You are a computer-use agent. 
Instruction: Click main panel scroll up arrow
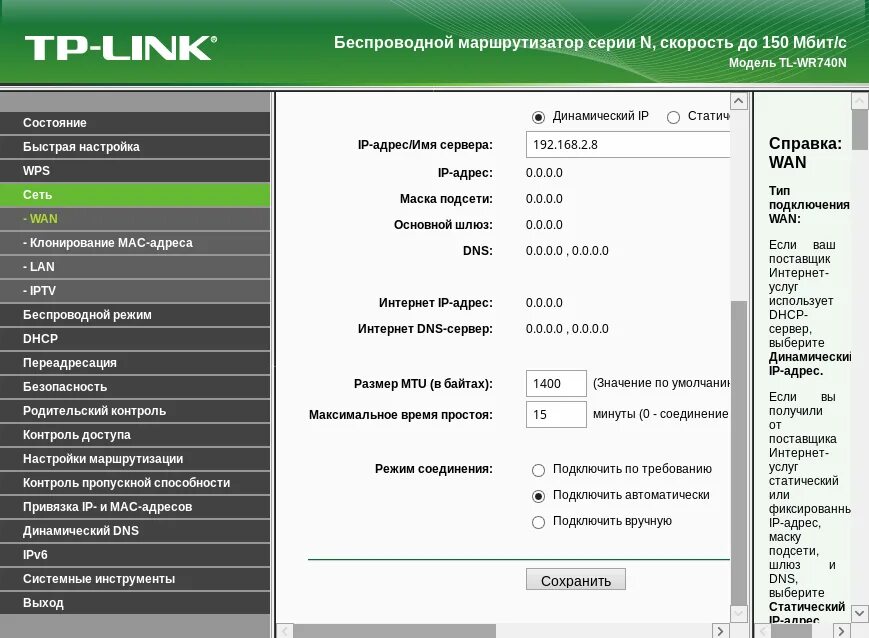click(x=739, y=101)
